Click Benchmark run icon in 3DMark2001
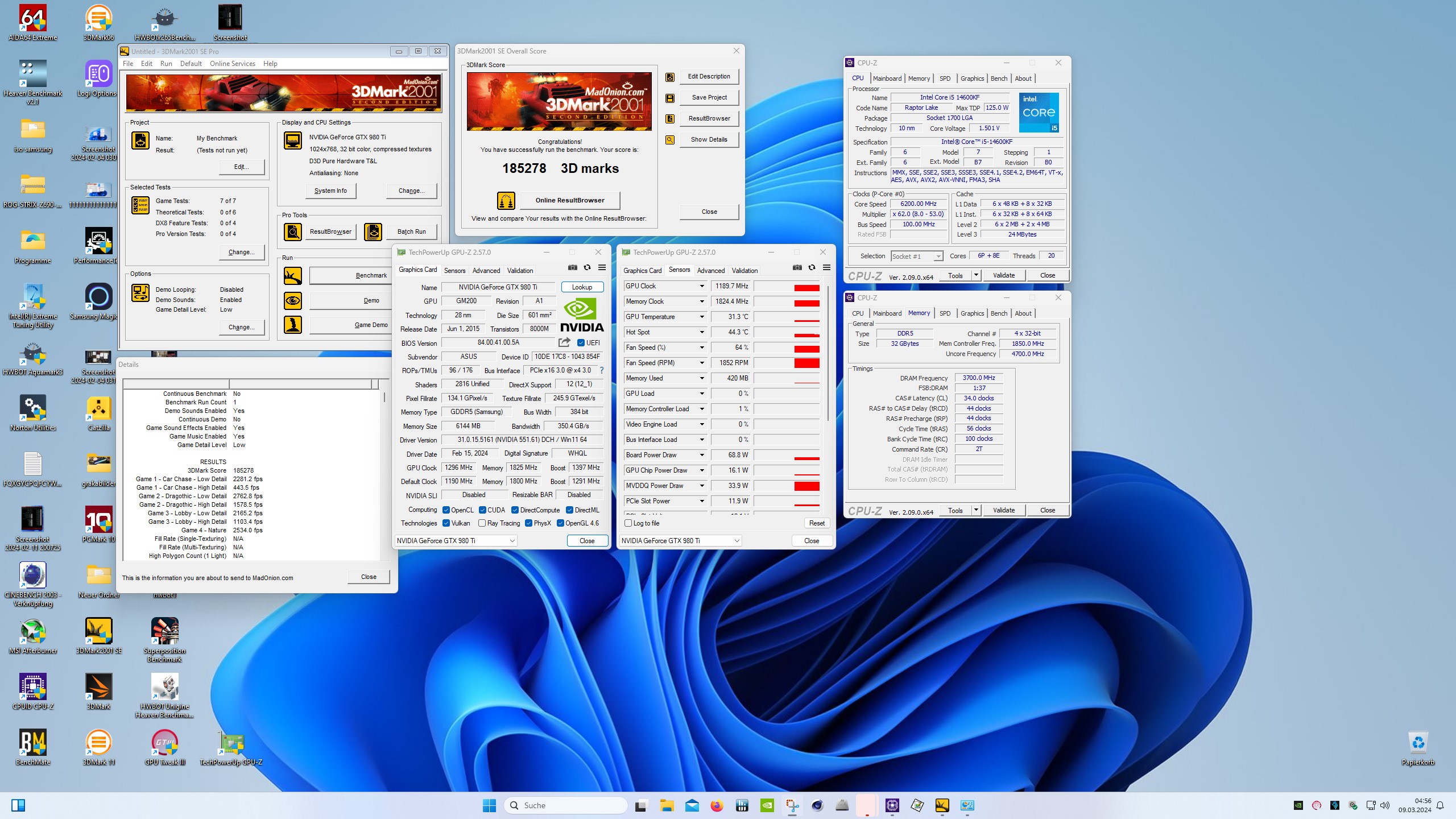 click(x=293, y=276)
